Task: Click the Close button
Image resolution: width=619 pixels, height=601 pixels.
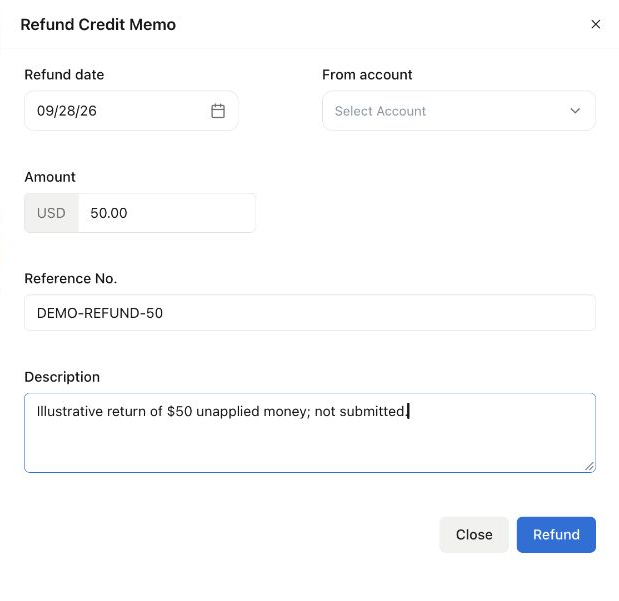Action: (474, 535)
